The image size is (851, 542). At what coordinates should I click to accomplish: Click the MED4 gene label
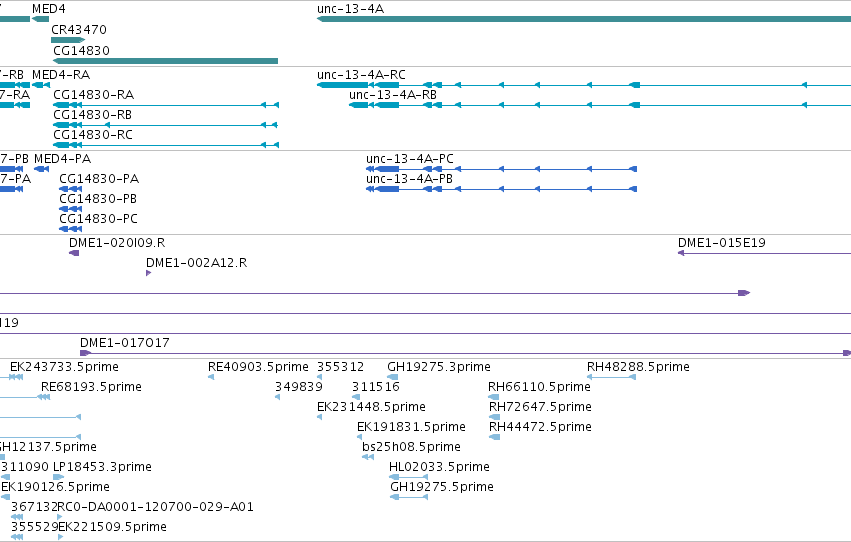pos(49,9)
